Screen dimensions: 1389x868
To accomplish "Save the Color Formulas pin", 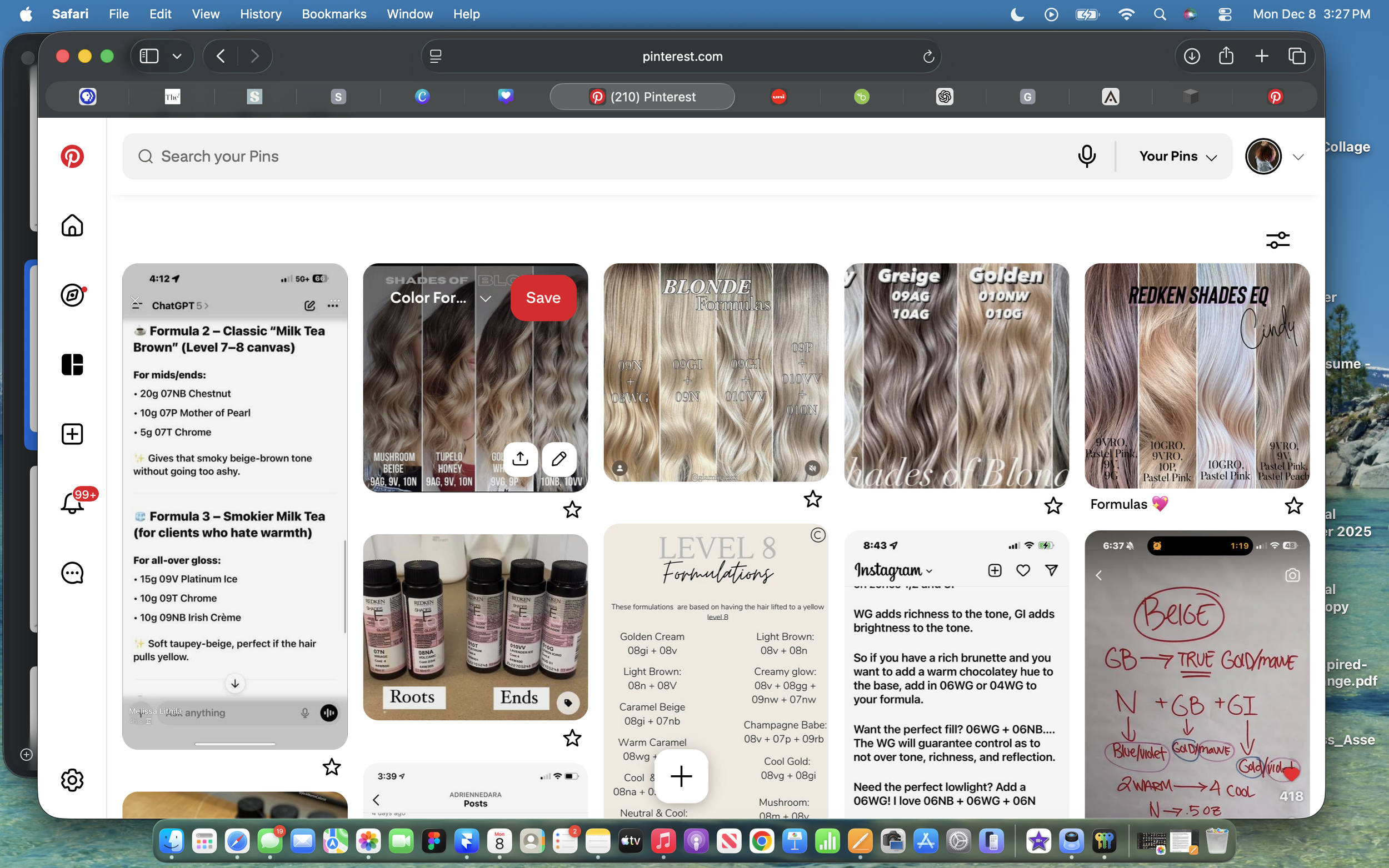I will [543, 297].
